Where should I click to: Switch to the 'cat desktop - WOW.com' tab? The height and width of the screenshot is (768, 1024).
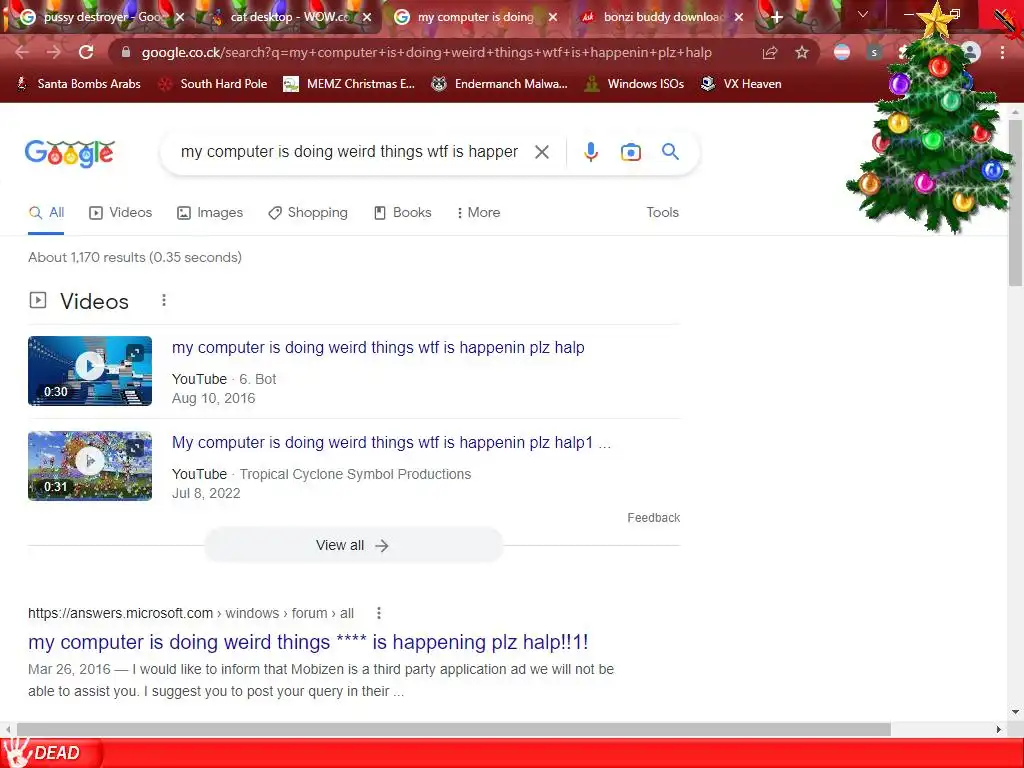pos(290,17)
